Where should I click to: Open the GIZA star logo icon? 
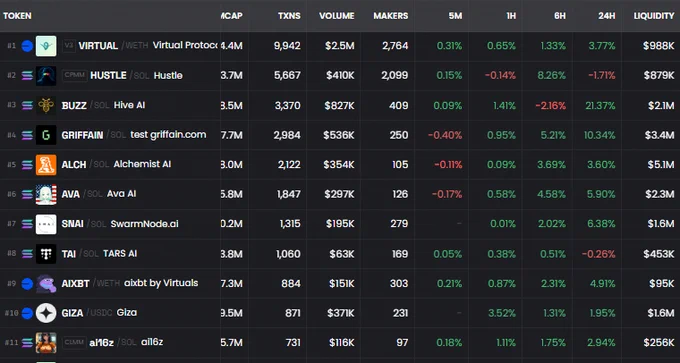46,313
